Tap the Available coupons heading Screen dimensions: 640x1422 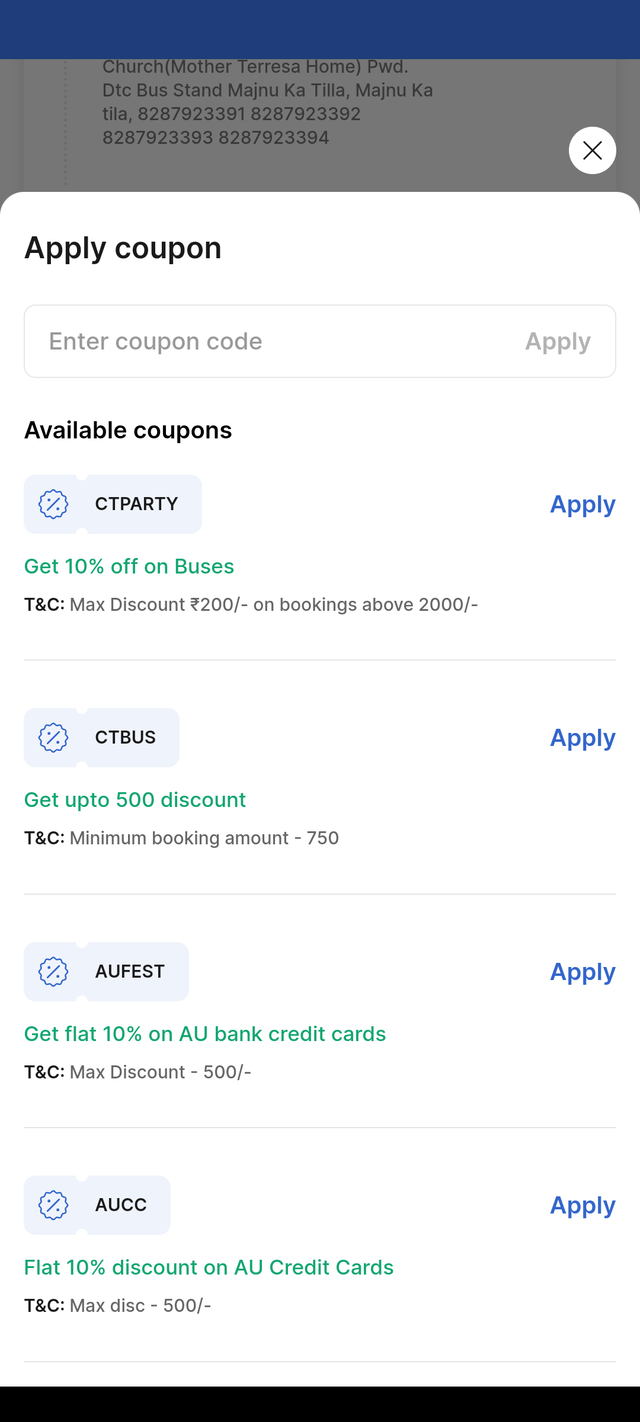click(128, 430)
